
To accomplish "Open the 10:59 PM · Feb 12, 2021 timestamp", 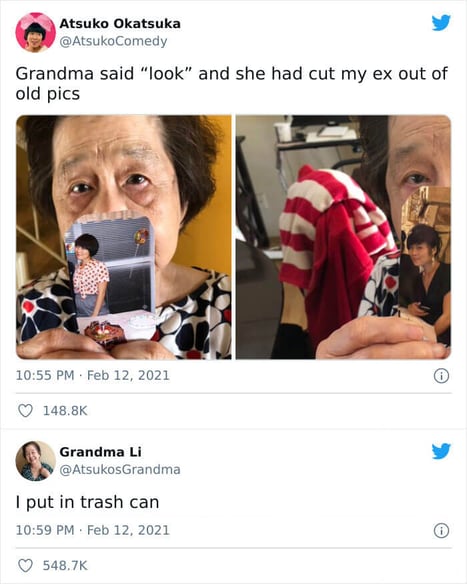I will [92, 530].
